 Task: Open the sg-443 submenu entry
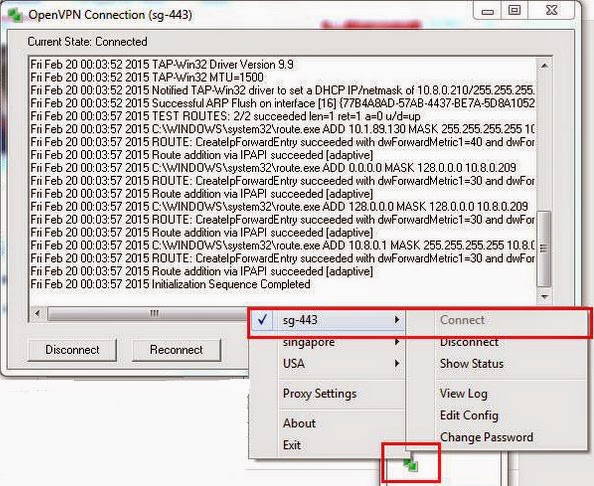(328, 320)
